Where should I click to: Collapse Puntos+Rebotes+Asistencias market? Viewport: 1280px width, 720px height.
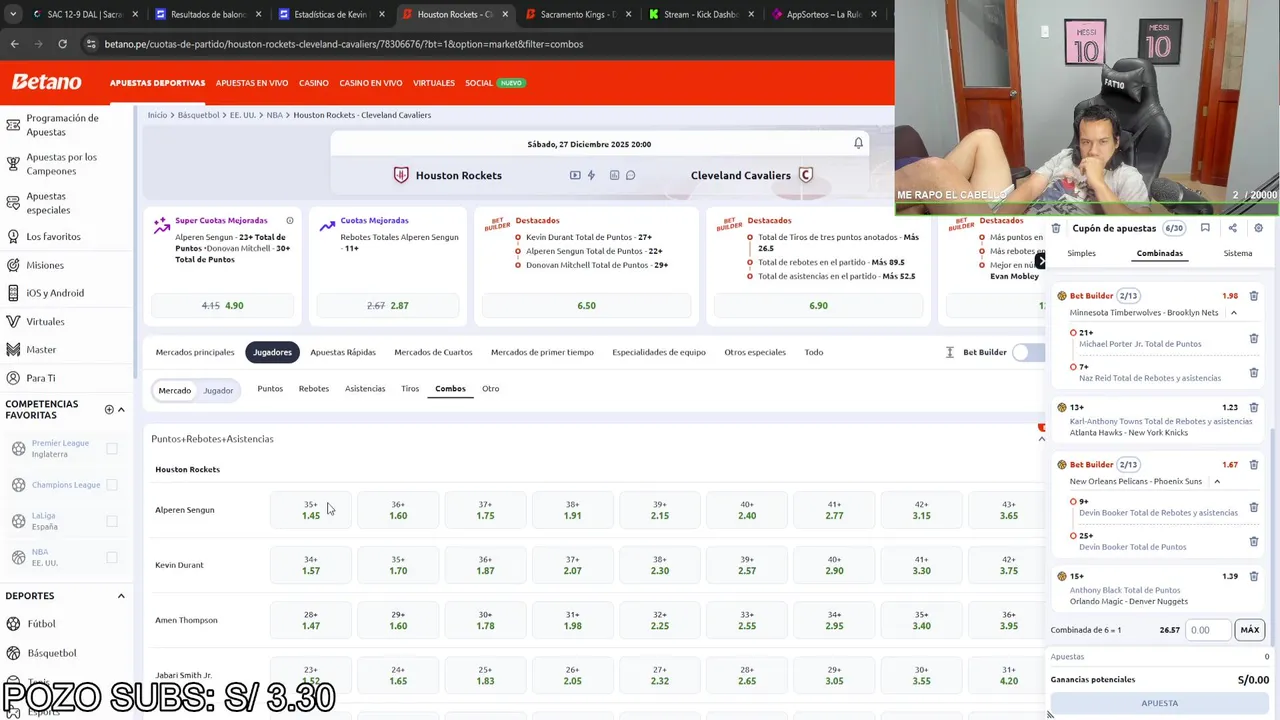[1041, 439]
